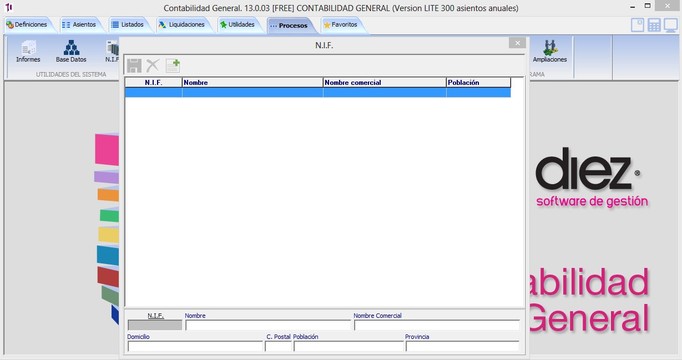The height and width of the screenshot is (360, 682).
Task: Open the Ampliaciones ribbon icon
Action: click(x=550, y=51)
